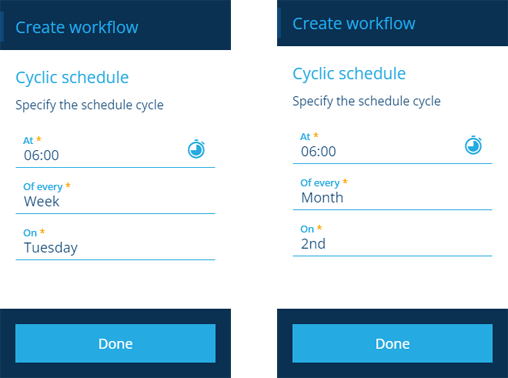Open the 'Of every' dropdown showing Week
This screenshot has width=508, height=378.
point(115,196)
